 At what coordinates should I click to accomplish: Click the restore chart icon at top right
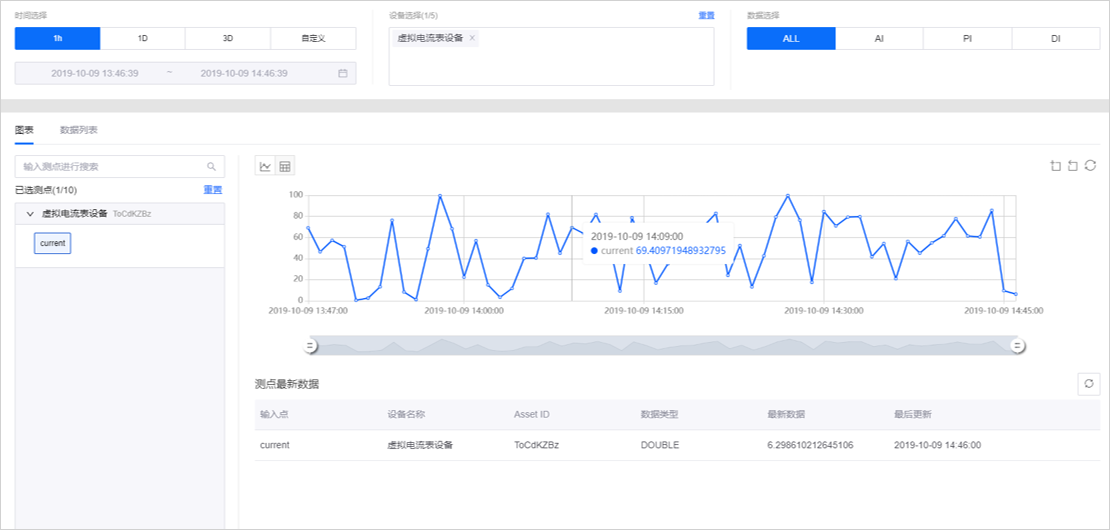pos(1091,166)
